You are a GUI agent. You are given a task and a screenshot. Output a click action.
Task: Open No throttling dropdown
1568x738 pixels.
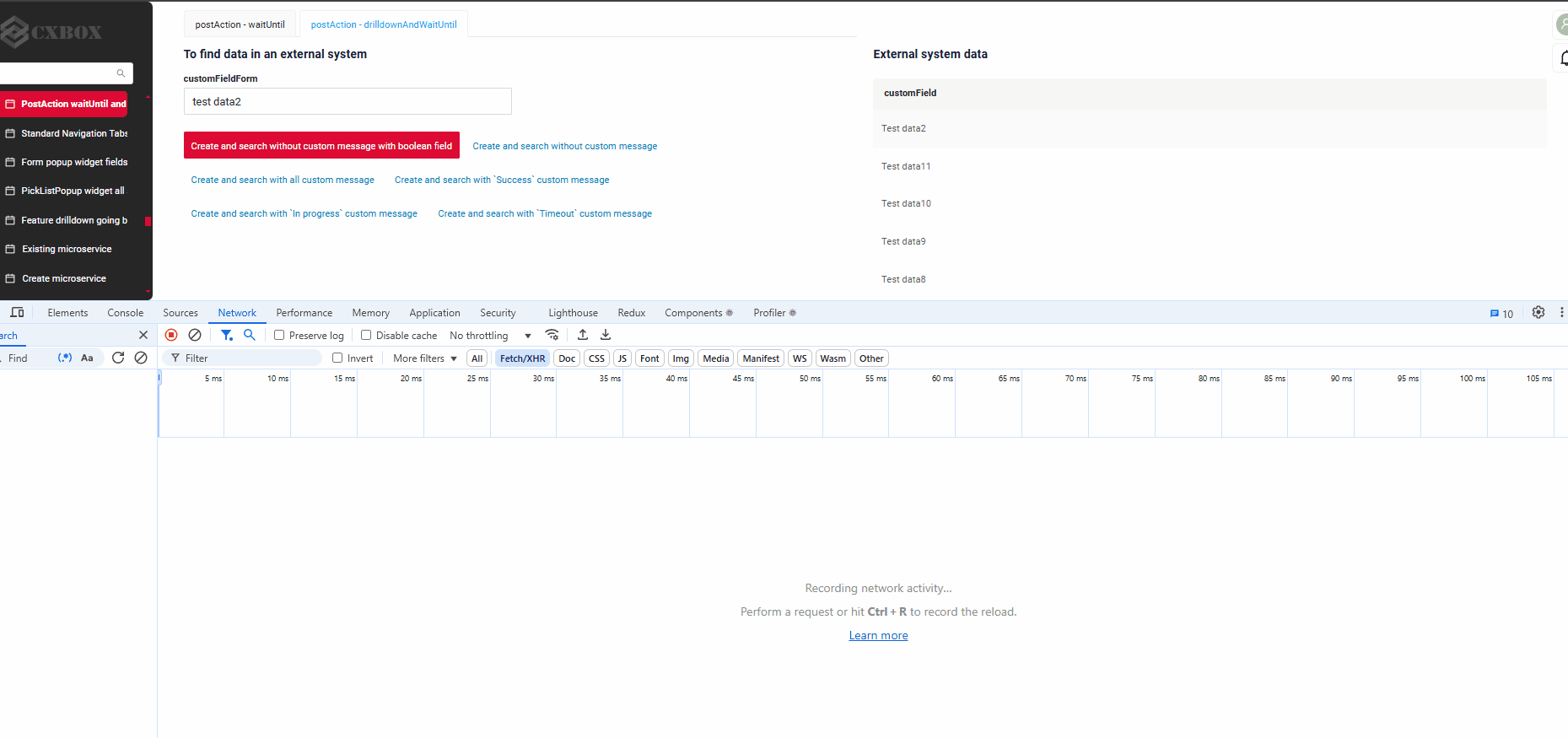(x=491, y=336)
